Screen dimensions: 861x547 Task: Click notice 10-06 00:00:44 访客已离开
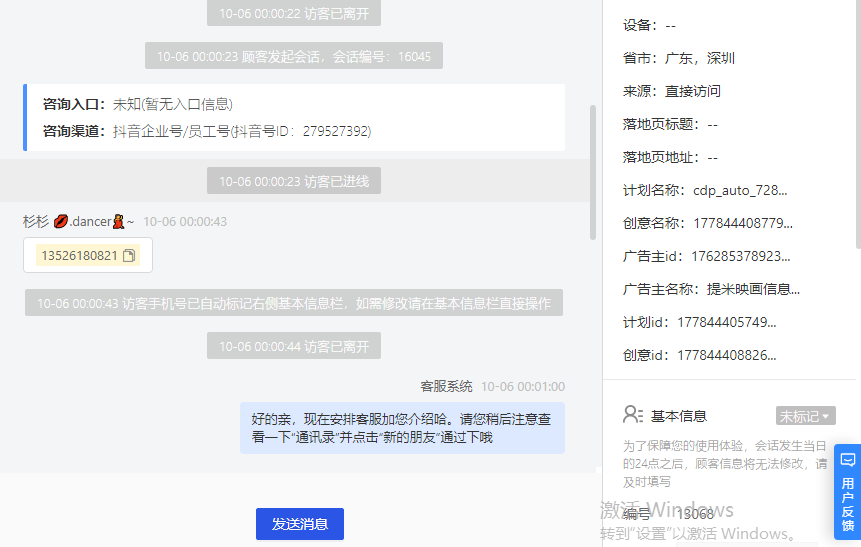[x=294, y=346]
